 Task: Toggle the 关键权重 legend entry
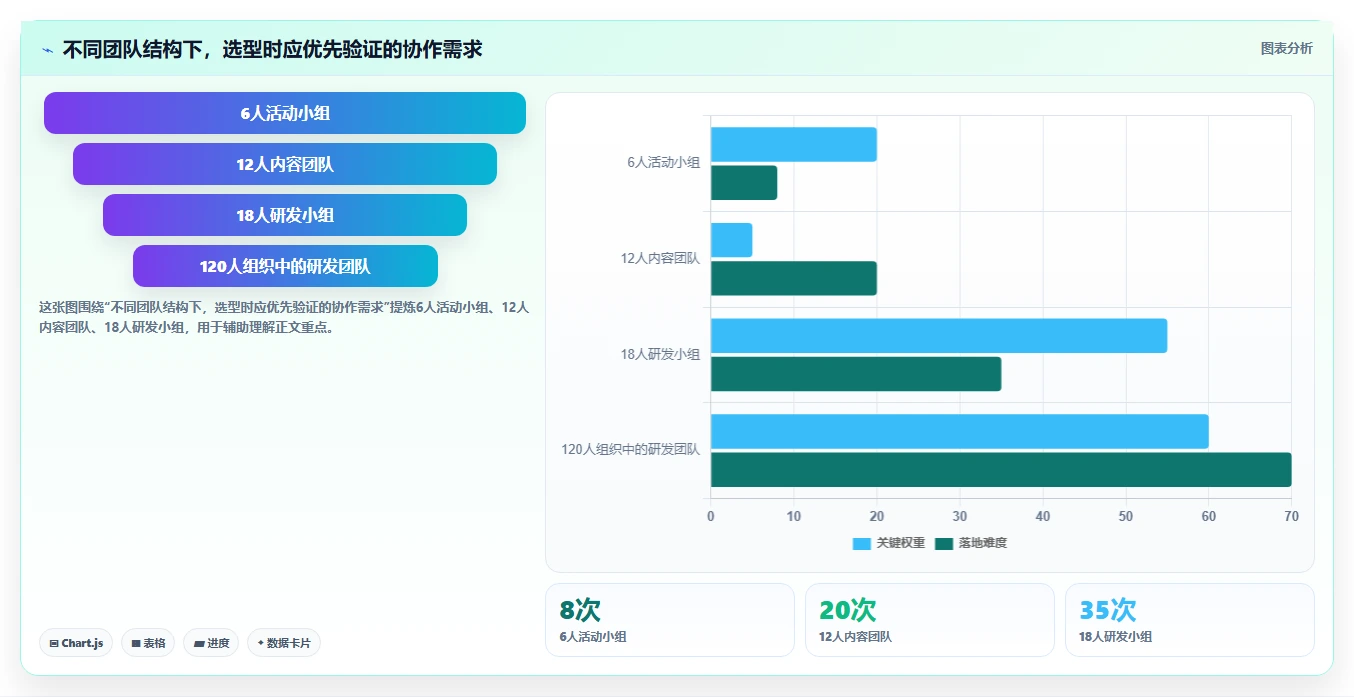pos(888,543)
